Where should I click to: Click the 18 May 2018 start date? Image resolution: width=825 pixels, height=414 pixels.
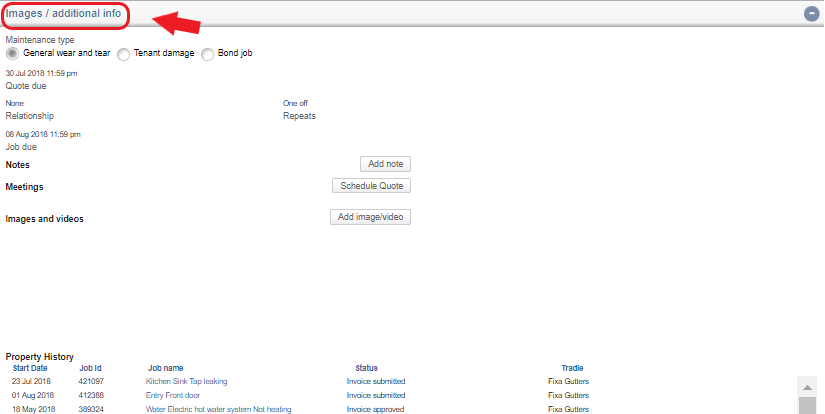click(x=33, y=409)
